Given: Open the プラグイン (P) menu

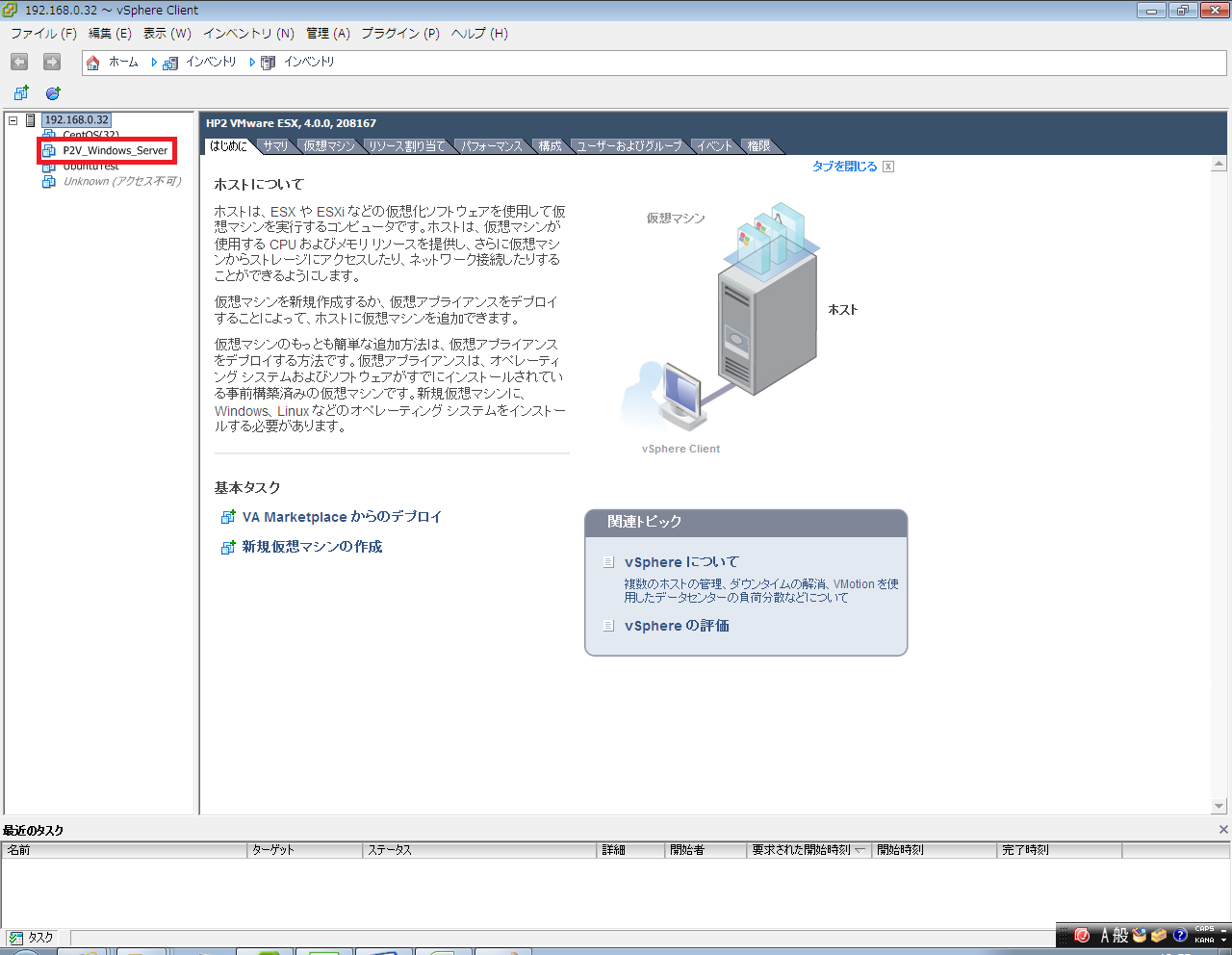Looking at the screenshot, I should [400, 33].
